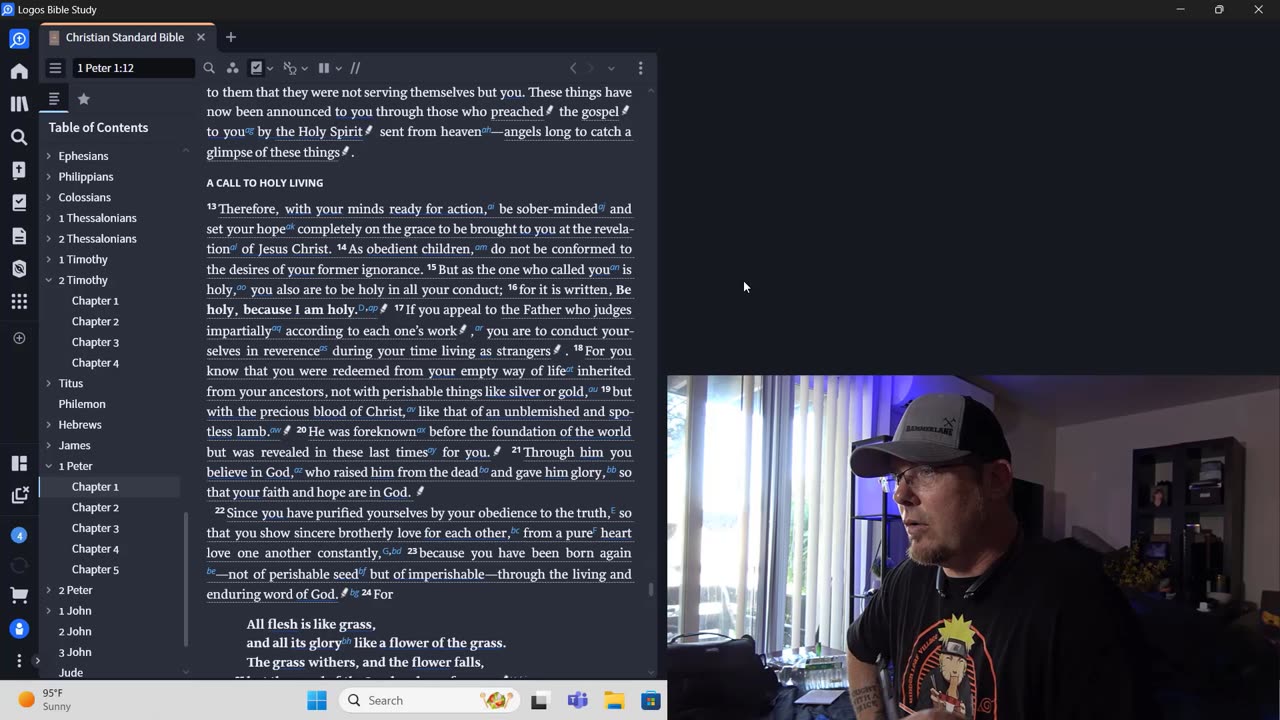
Task: Open the columns view dropdown arrow
Action: coord(338,69)
